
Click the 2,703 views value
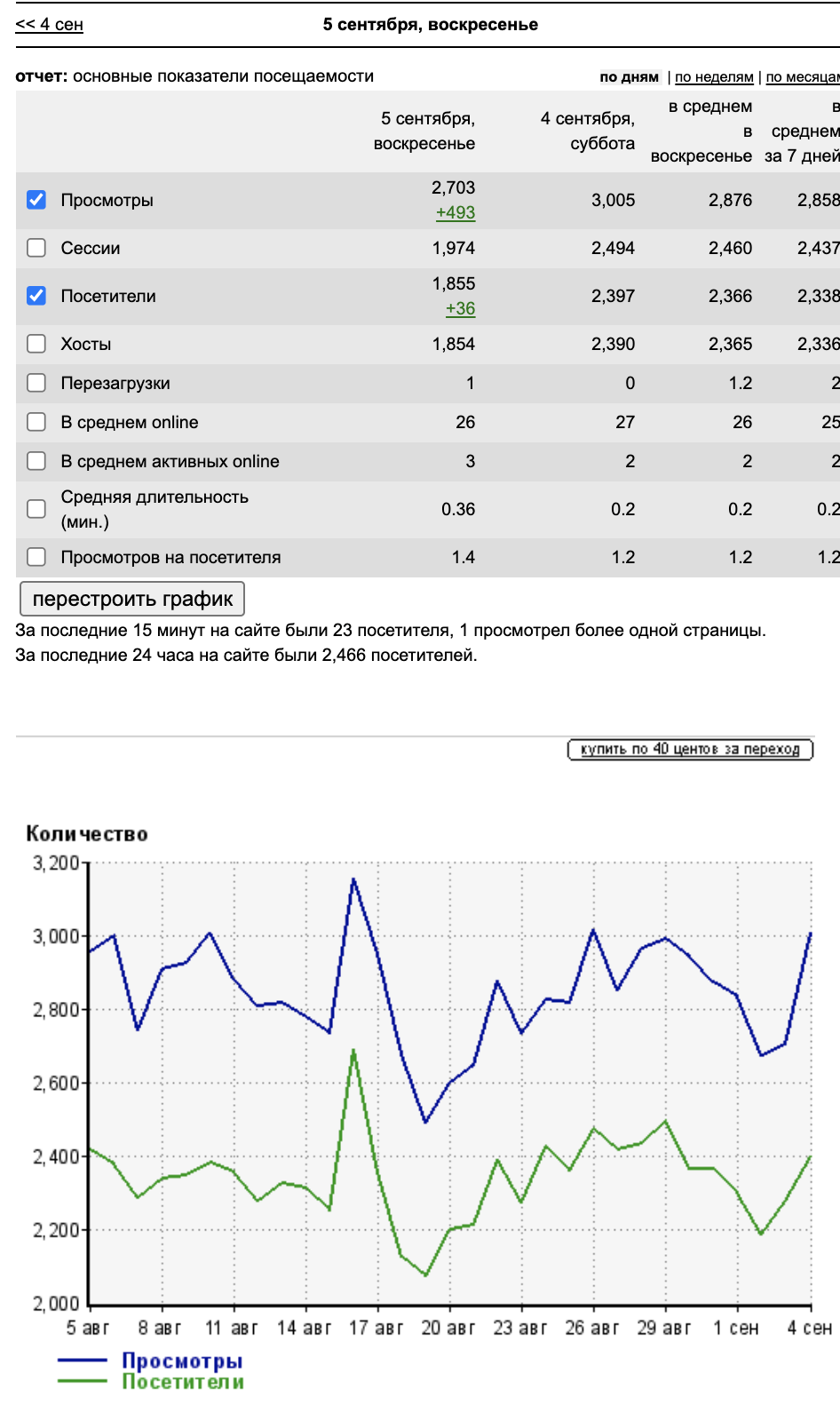pos(454,187)
